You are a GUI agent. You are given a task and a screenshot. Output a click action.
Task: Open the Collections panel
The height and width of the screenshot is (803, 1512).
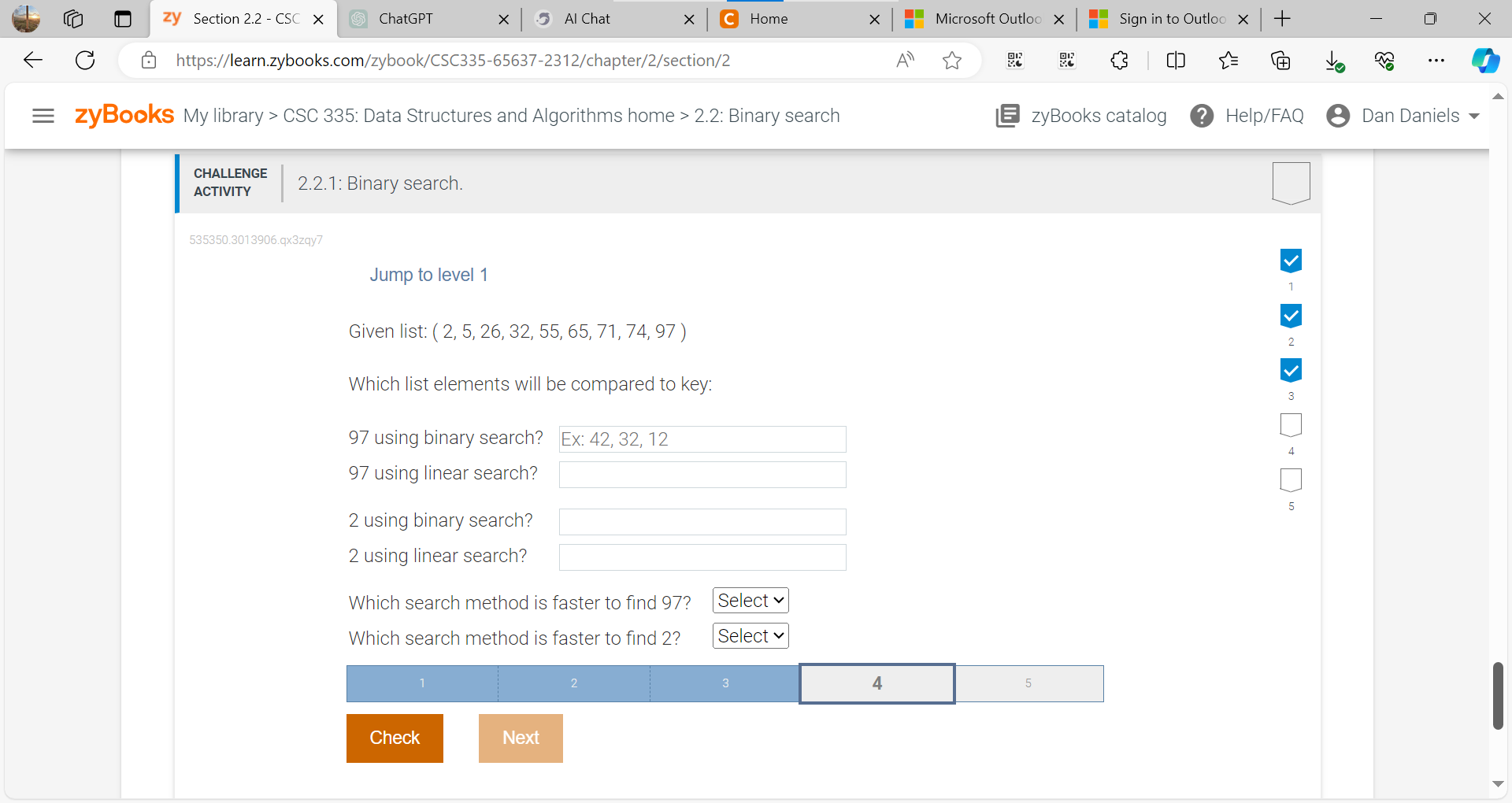[1280, 60]
